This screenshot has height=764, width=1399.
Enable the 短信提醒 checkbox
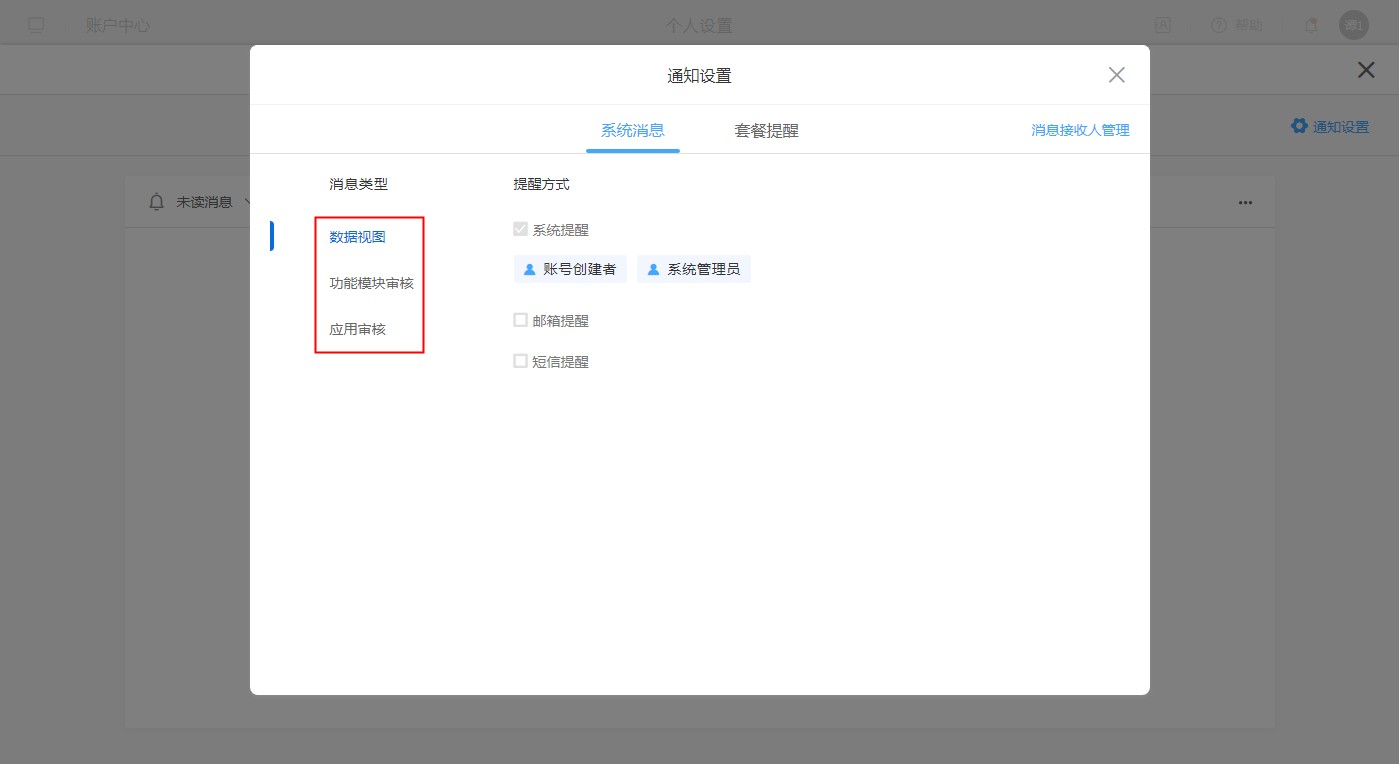(520, 361)
